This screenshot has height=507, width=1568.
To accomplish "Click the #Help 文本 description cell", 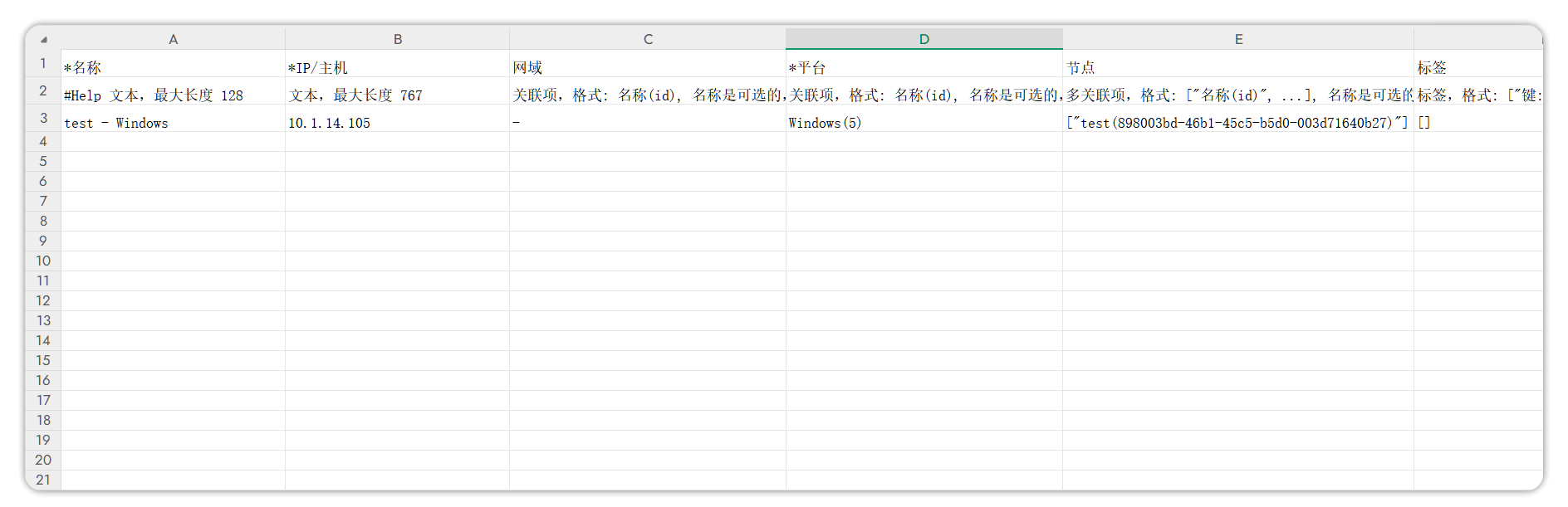I will (x=173, y=95).
